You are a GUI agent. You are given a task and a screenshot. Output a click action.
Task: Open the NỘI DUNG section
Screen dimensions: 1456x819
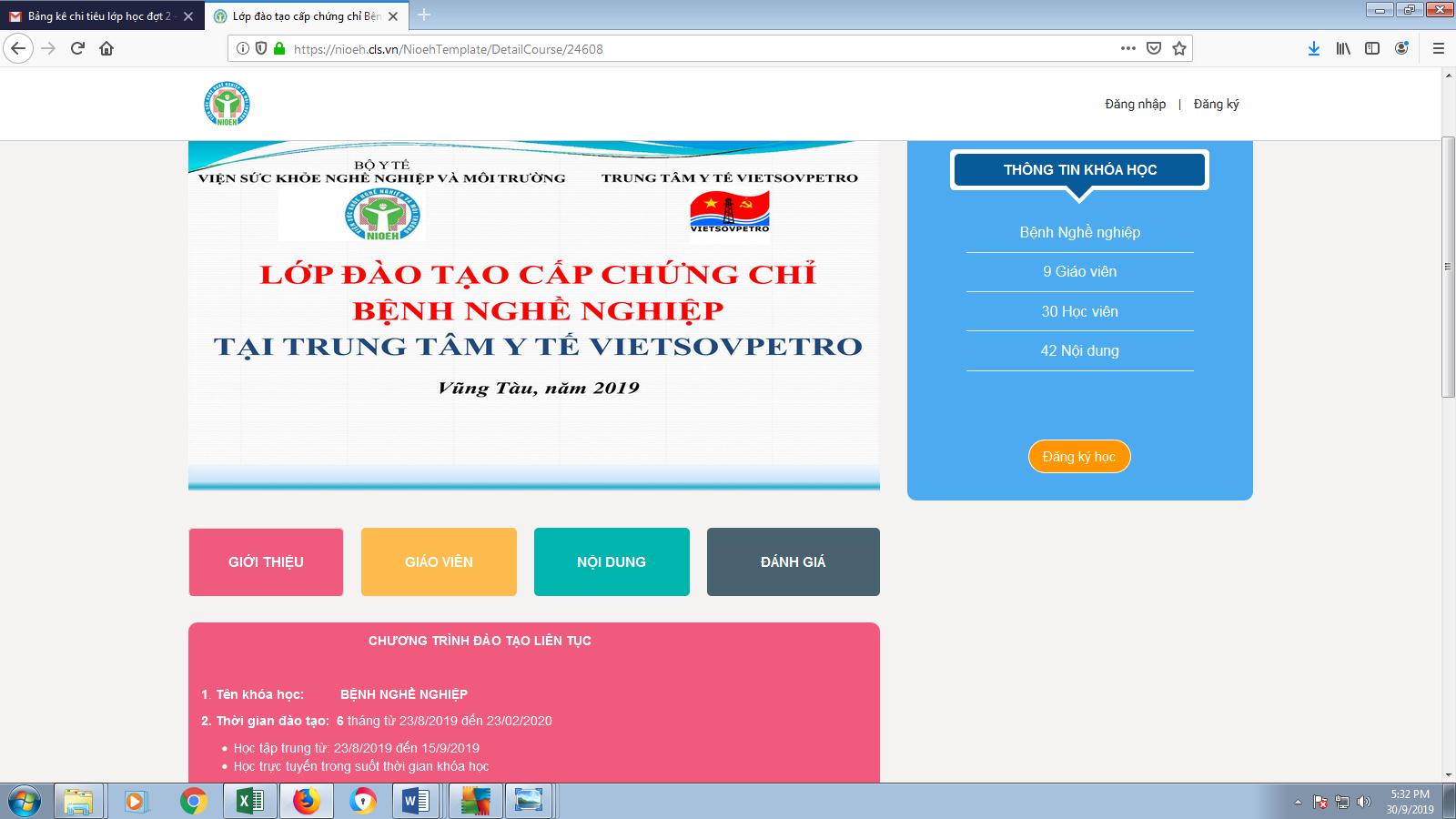click(x=612, y=562)
